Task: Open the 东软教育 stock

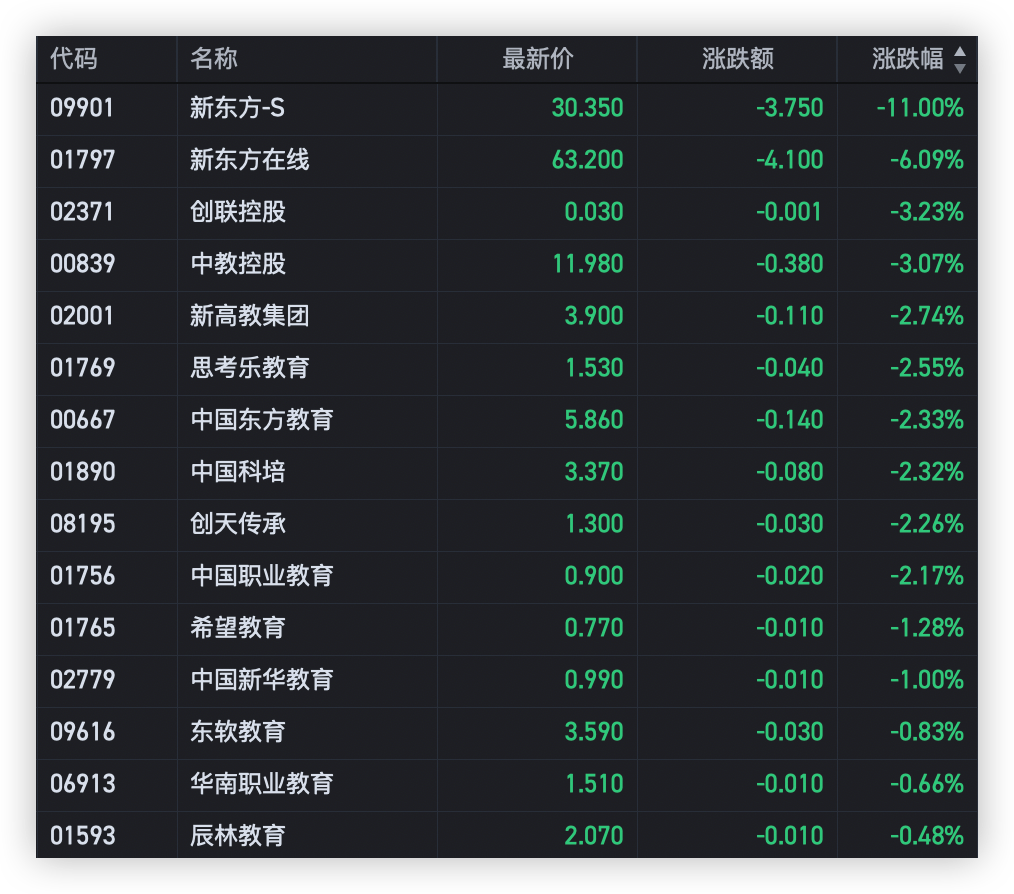Action: click(238, 732)
